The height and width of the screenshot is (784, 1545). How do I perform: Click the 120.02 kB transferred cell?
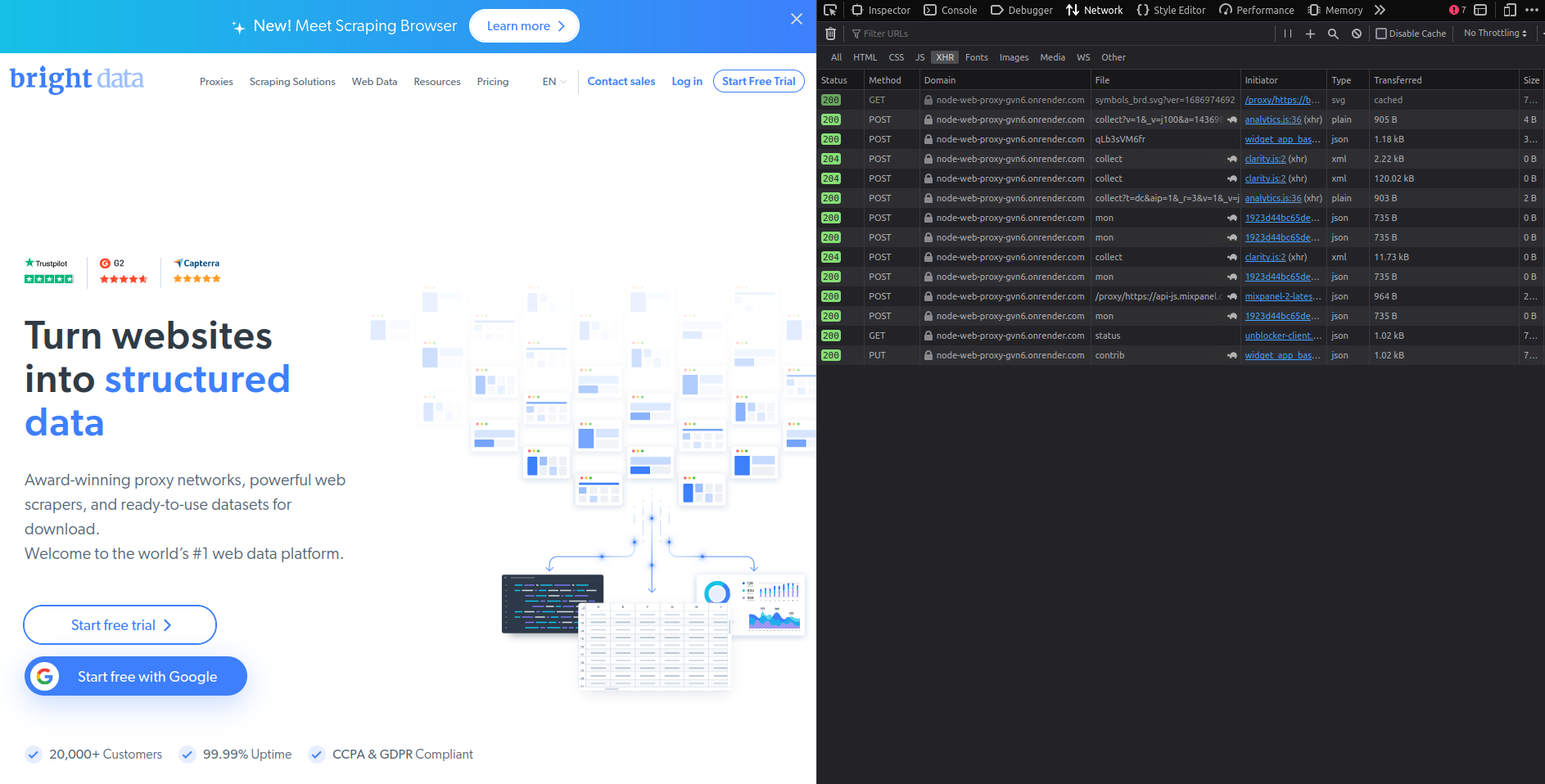[1443, 178]
